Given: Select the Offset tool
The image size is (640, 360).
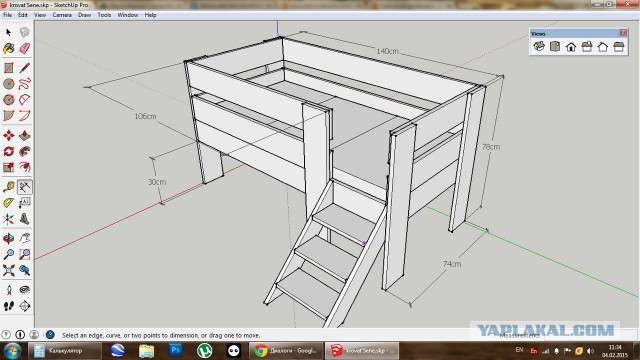Looking at the screenshot, I should (x=24, y=167).
